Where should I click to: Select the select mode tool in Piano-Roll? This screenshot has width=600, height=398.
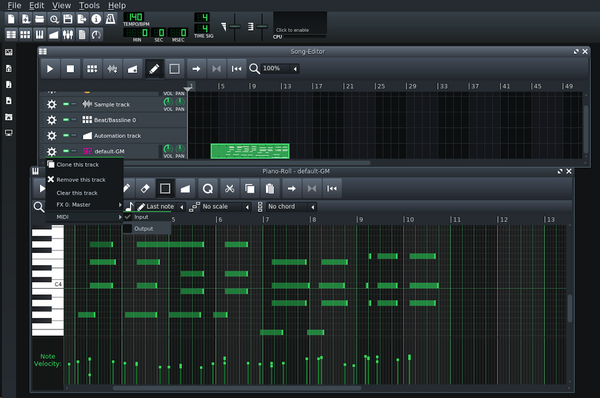pyautogui.click(x=165, y=189)
